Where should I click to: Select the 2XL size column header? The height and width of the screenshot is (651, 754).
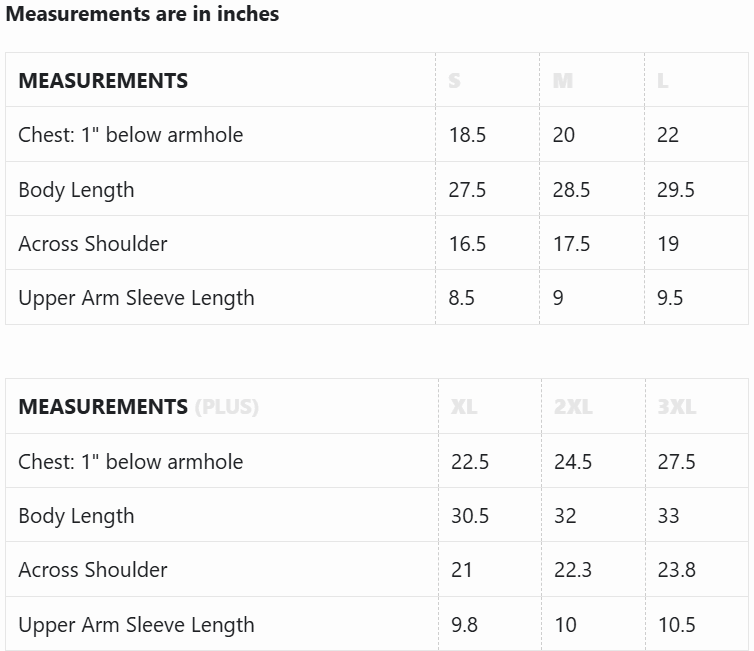[573, 407]
